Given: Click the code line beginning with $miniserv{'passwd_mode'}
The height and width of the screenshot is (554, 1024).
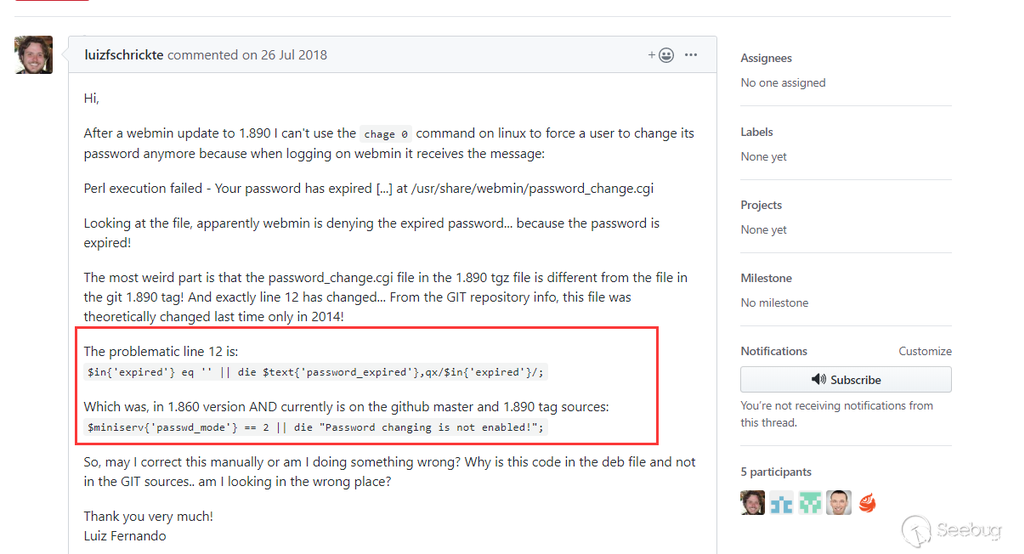Looking at the screenshot, I should [x=316, y=427].
